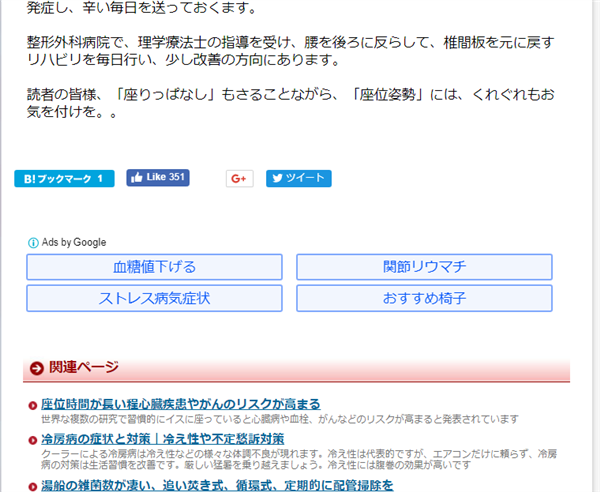Open the 関節リウマチ ad link
Image resolution: width=600 pixels, height=492 pixels.
[x=424, y=267]
